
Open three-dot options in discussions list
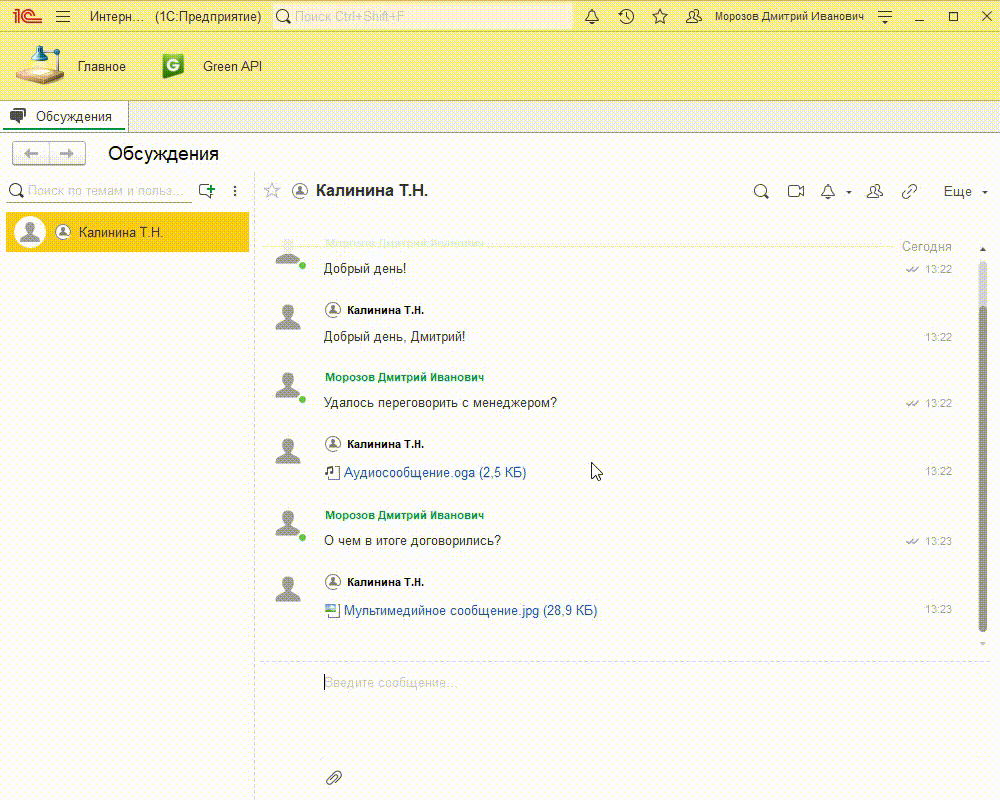235,190
